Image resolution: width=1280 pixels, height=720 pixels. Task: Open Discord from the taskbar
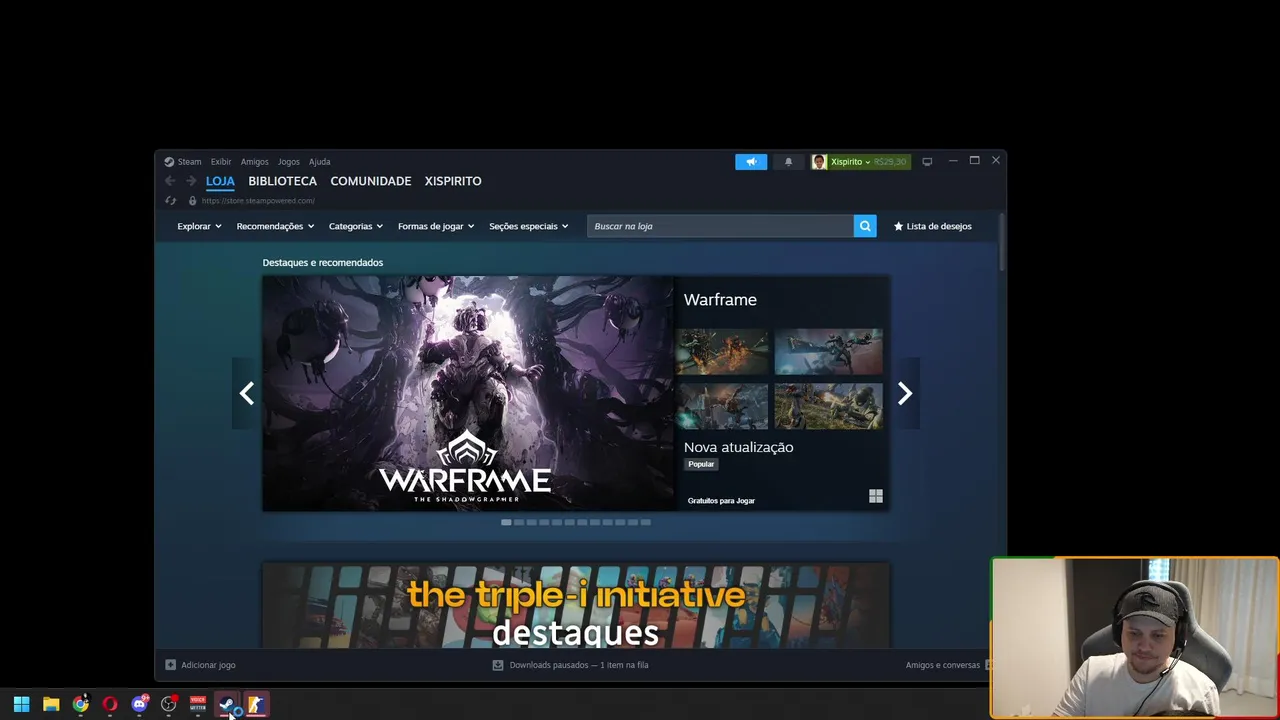(x=139, y=704)
